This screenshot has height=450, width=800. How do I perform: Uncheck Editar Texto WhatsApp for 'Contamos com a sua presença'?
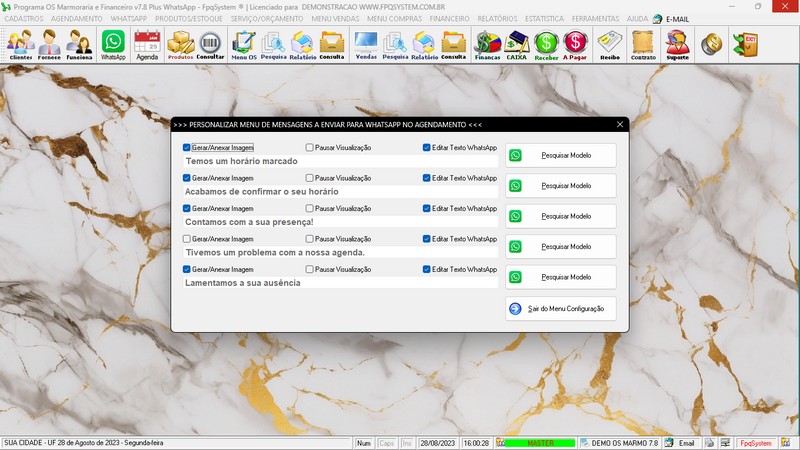pos(427,208)
